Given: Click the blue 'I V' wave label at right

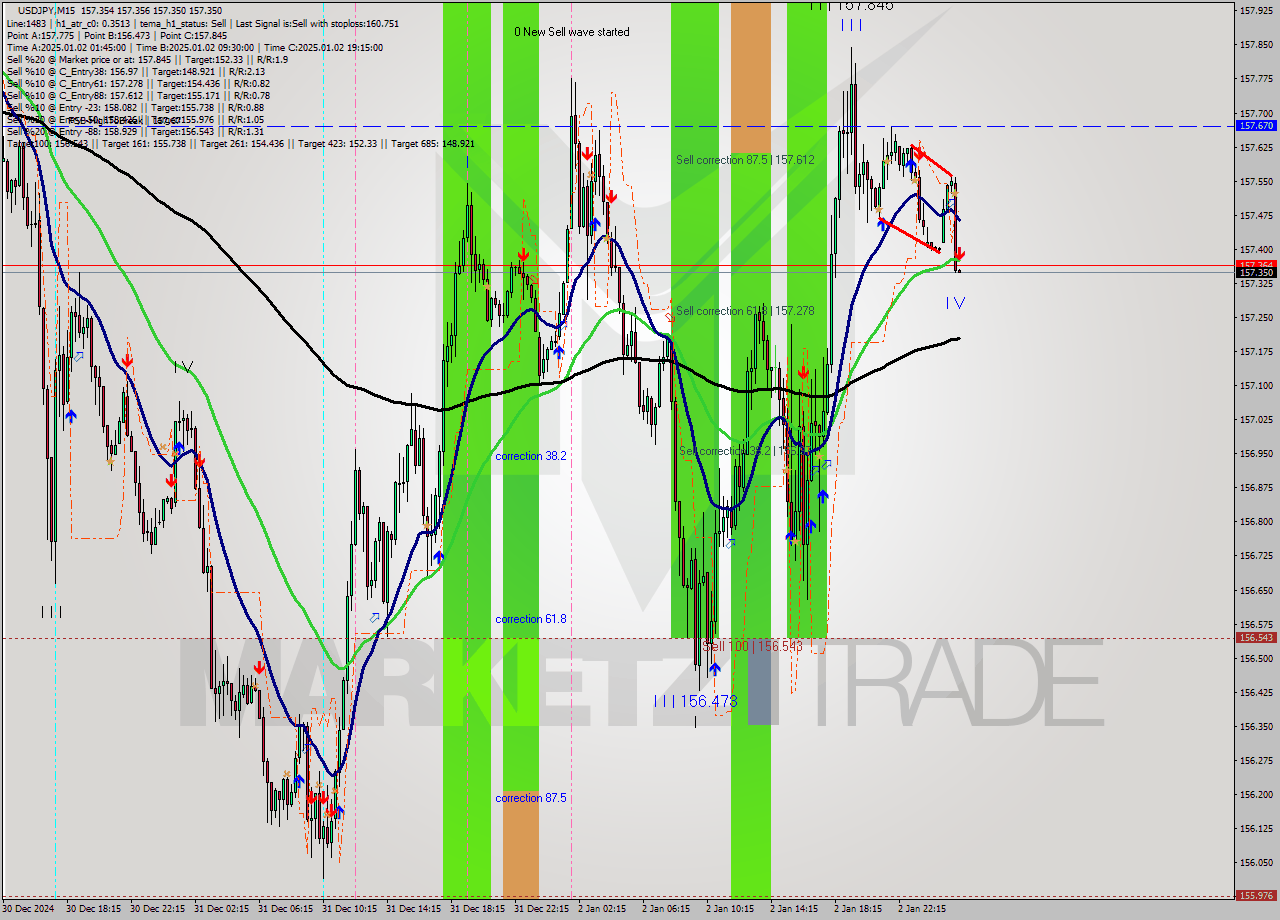Looking at the screenshot, I should pyautogui.click(x=955, y=302).
